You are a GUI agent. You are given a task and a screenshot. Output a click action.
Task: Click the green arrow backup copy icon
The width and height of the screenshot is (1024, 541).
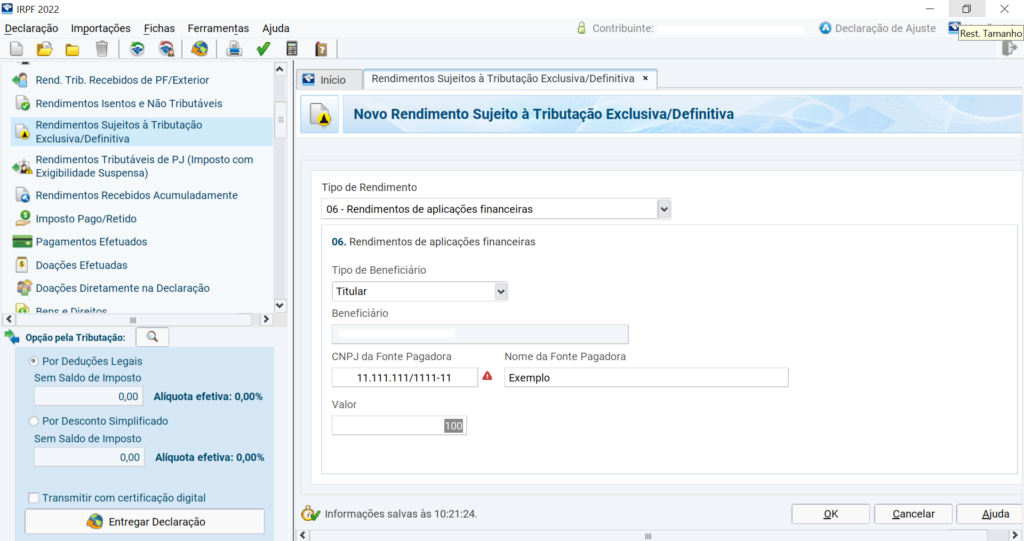[x=137, y=49]
